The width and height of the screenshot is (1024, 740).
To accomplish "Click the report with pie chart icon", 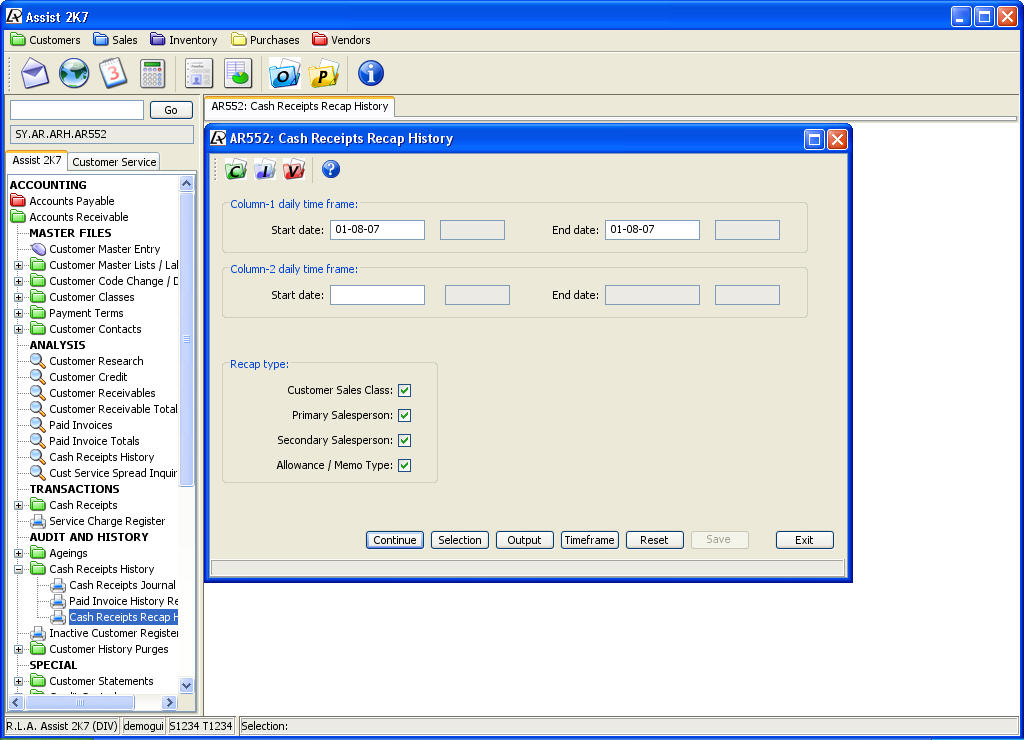I will 238,73.
